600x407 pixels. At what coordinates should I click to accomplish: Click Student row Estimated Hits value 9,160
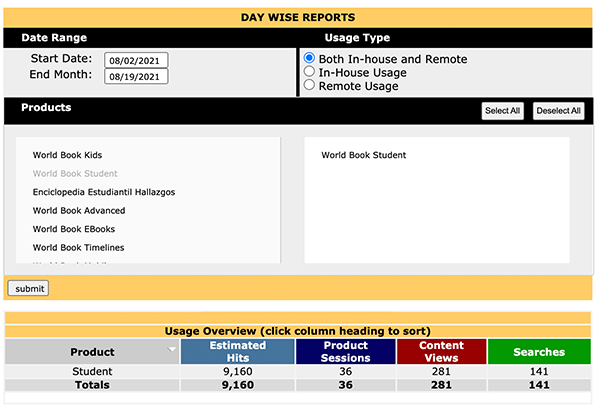tap(238, 371)
